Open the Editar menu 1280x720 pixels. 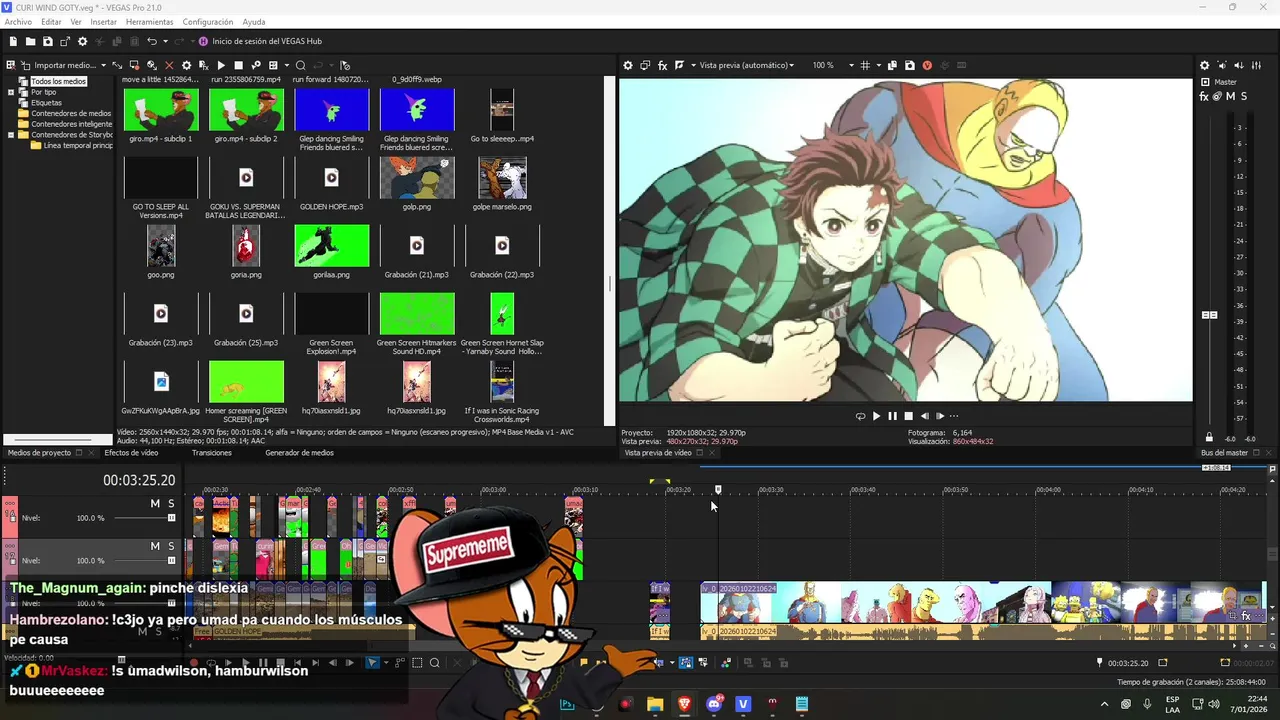coord(51,21)
